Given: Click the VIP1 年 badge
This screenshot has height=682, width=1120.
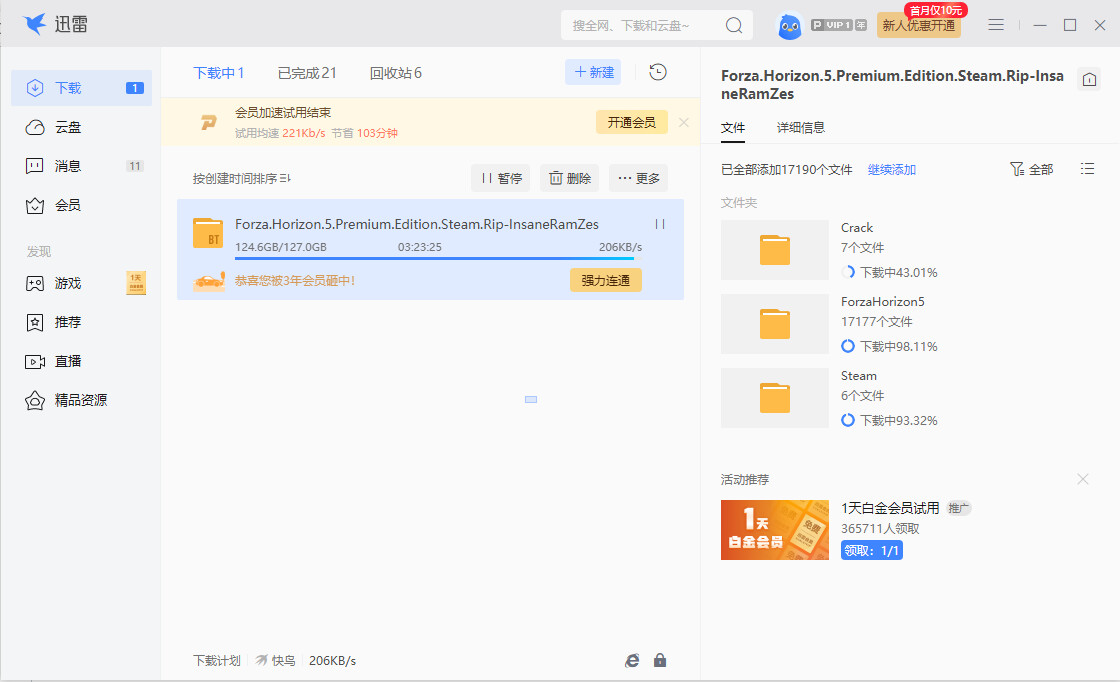Looking at the screenshot, I should pos(839,25).
